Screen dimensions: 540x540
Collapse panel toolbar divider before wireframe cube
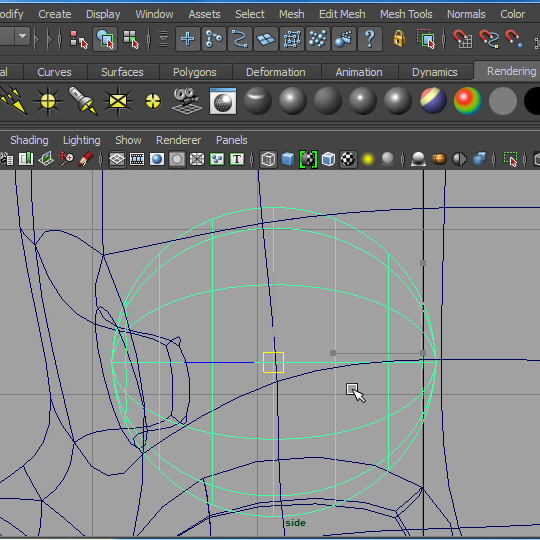[x=252, y=159]
